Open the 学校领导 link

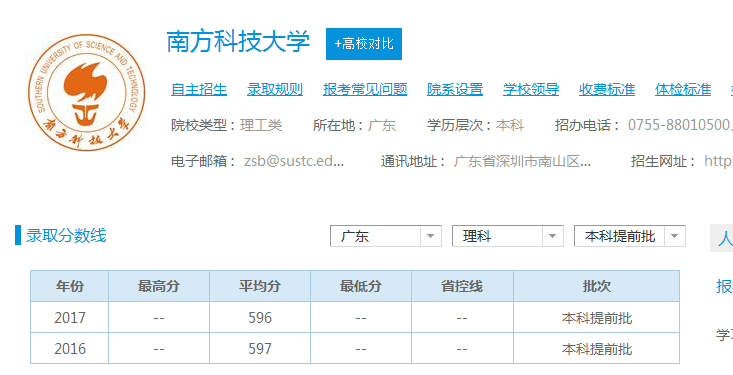pyautogui.click(x=531, y=89)
